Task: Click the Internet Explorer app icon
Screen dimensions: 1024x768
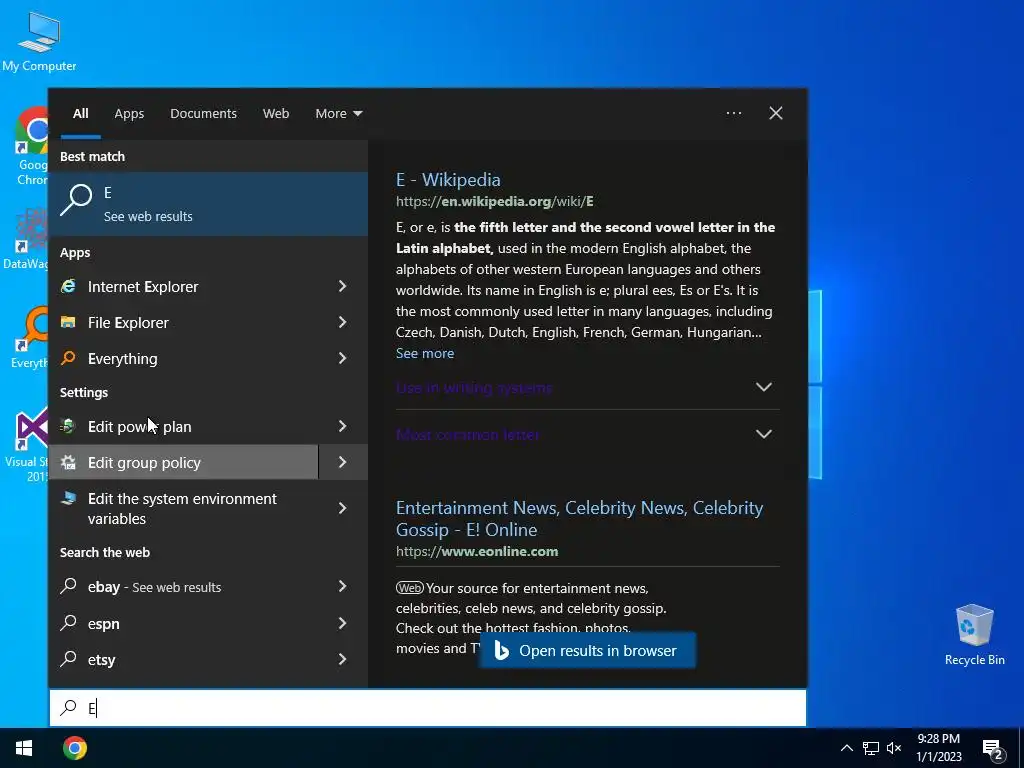Action: coord(68,286)
